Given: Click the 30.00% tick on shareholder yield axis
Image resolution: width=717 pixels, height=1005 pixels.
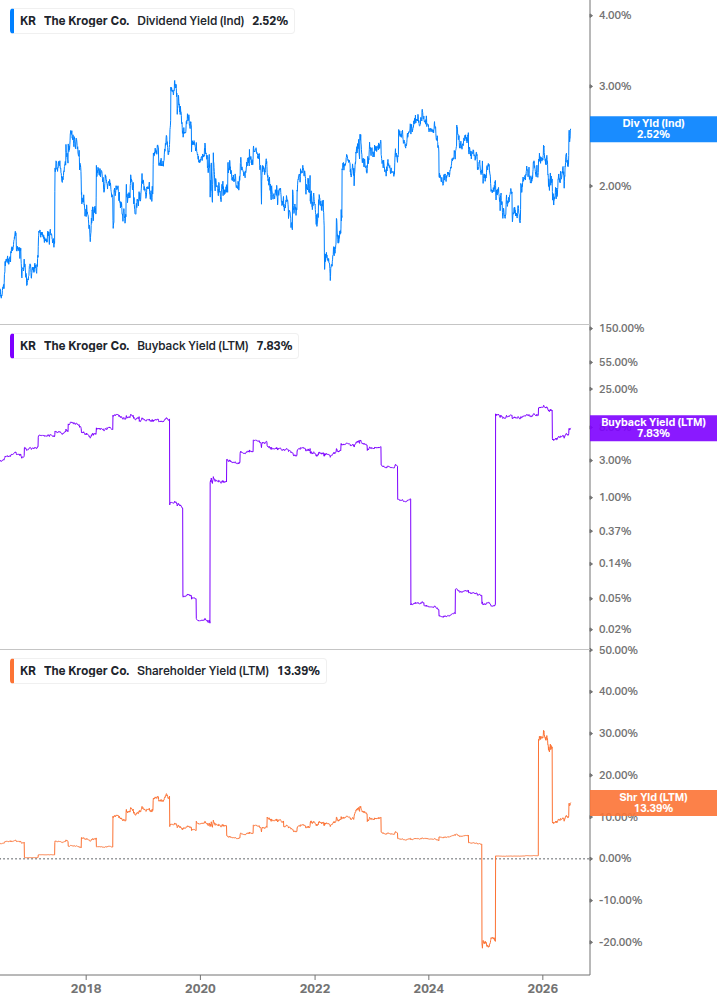Looking at the screenshot, I should [618, 733].
